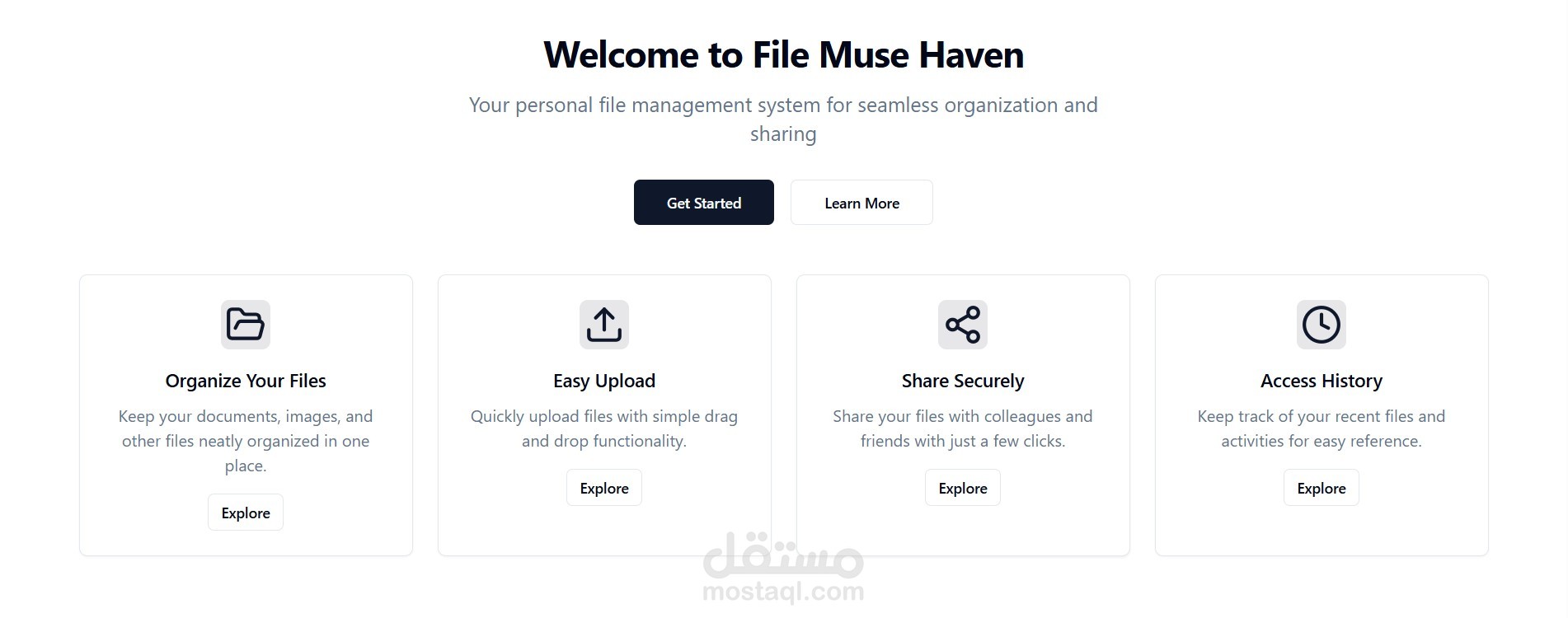Viewport: 1568px width, 618px height.
Task: Click the open folder icon above Organize Your Files
Action: pyautogui.click(x=246, y=325)
